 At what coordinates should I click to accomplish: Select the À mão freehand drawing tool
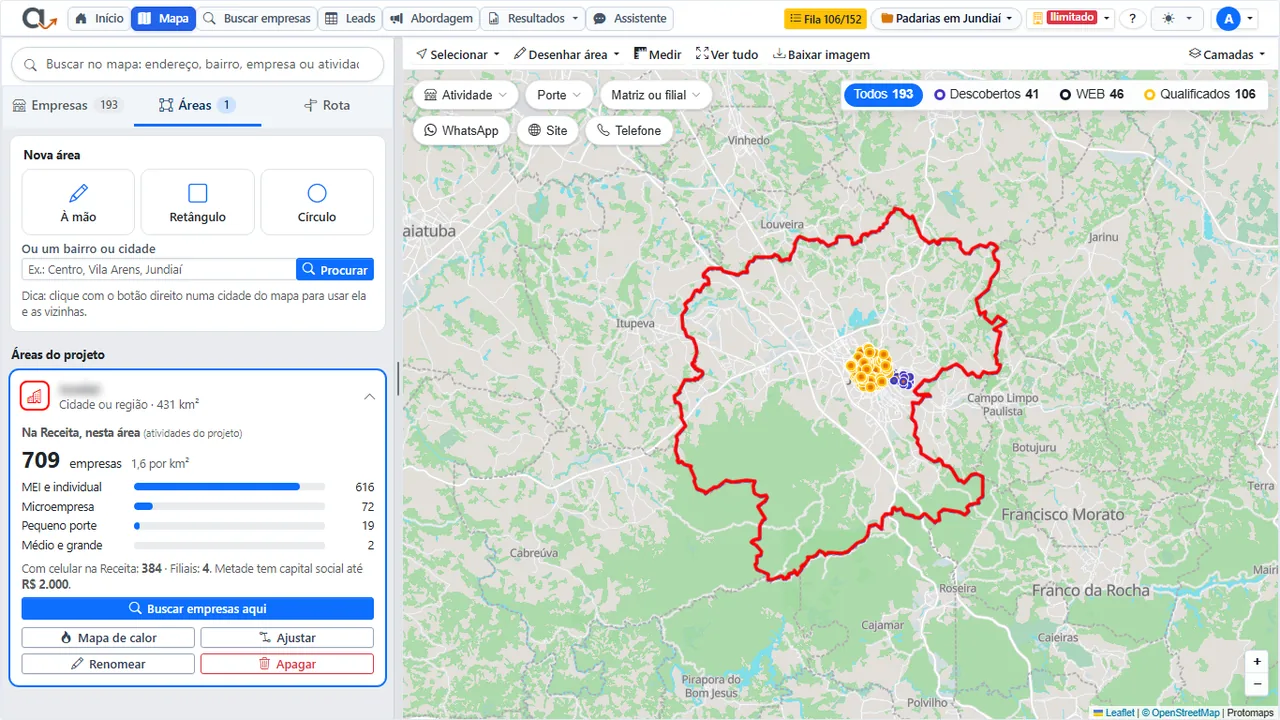(78, 202)
